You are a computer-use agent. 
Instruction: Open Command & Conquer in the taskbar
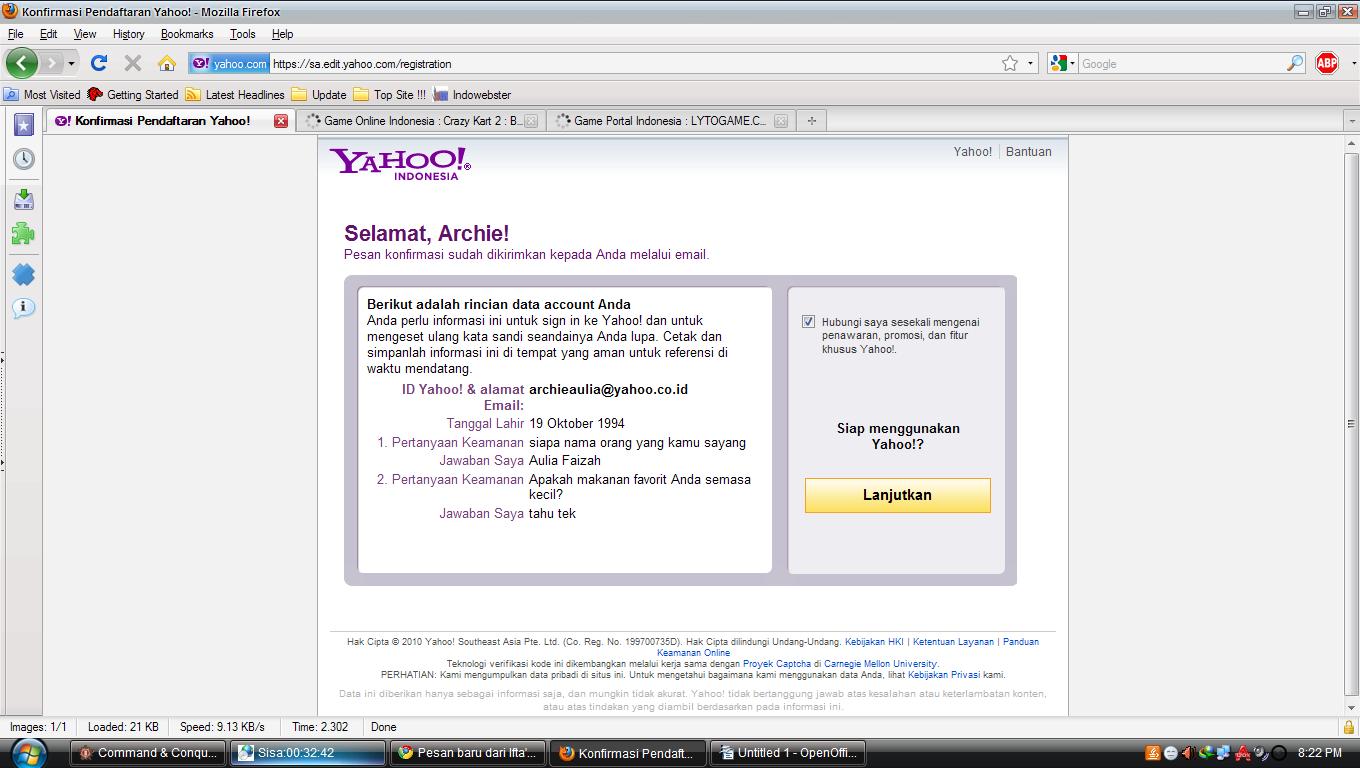(150, 753)
